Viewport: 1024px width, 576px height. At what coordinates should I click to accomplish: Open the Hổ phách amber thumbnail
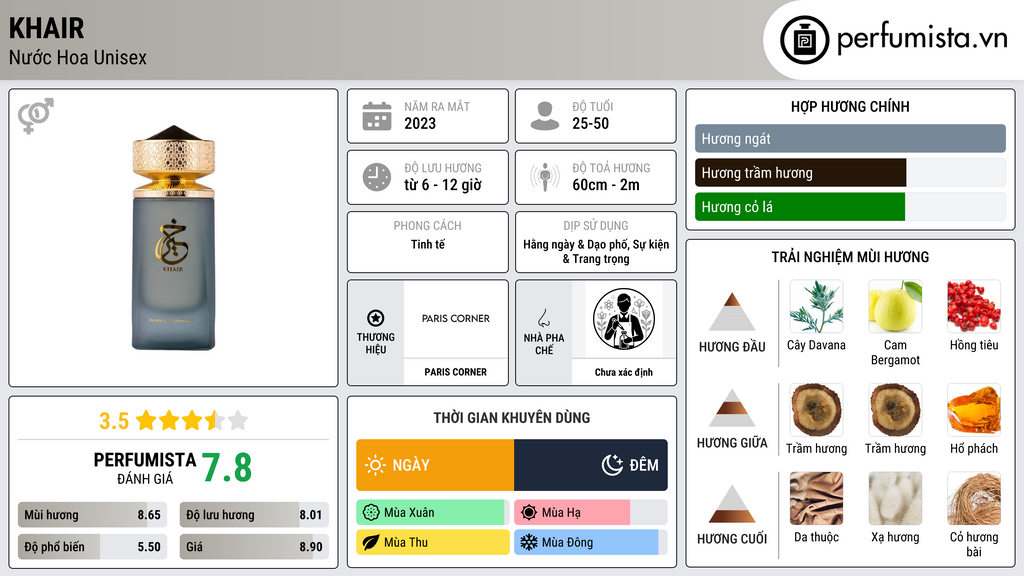point(974,409)
